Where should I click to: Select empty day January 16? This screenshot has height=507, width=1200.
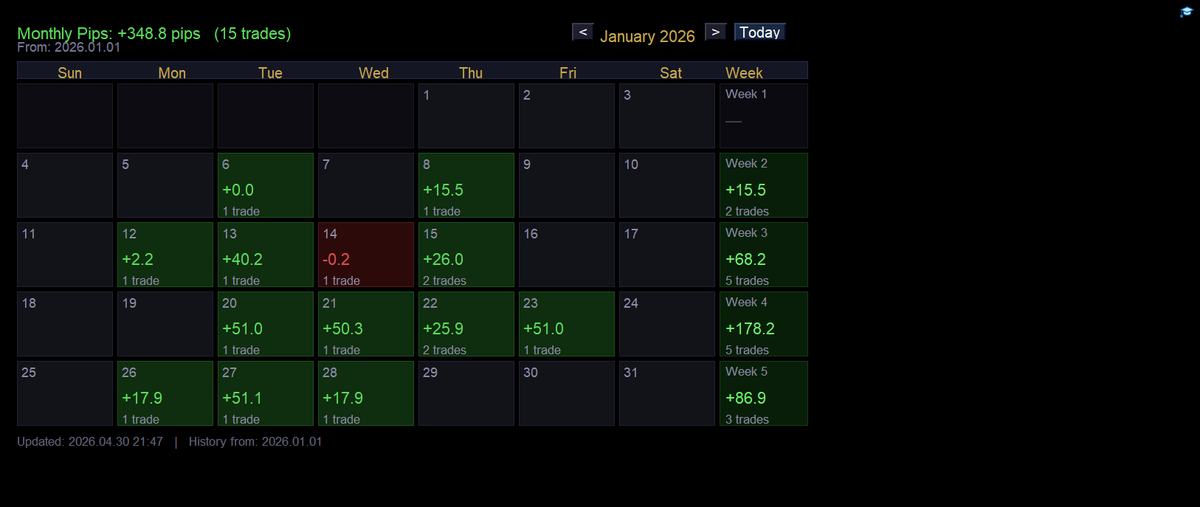point(566,254)
